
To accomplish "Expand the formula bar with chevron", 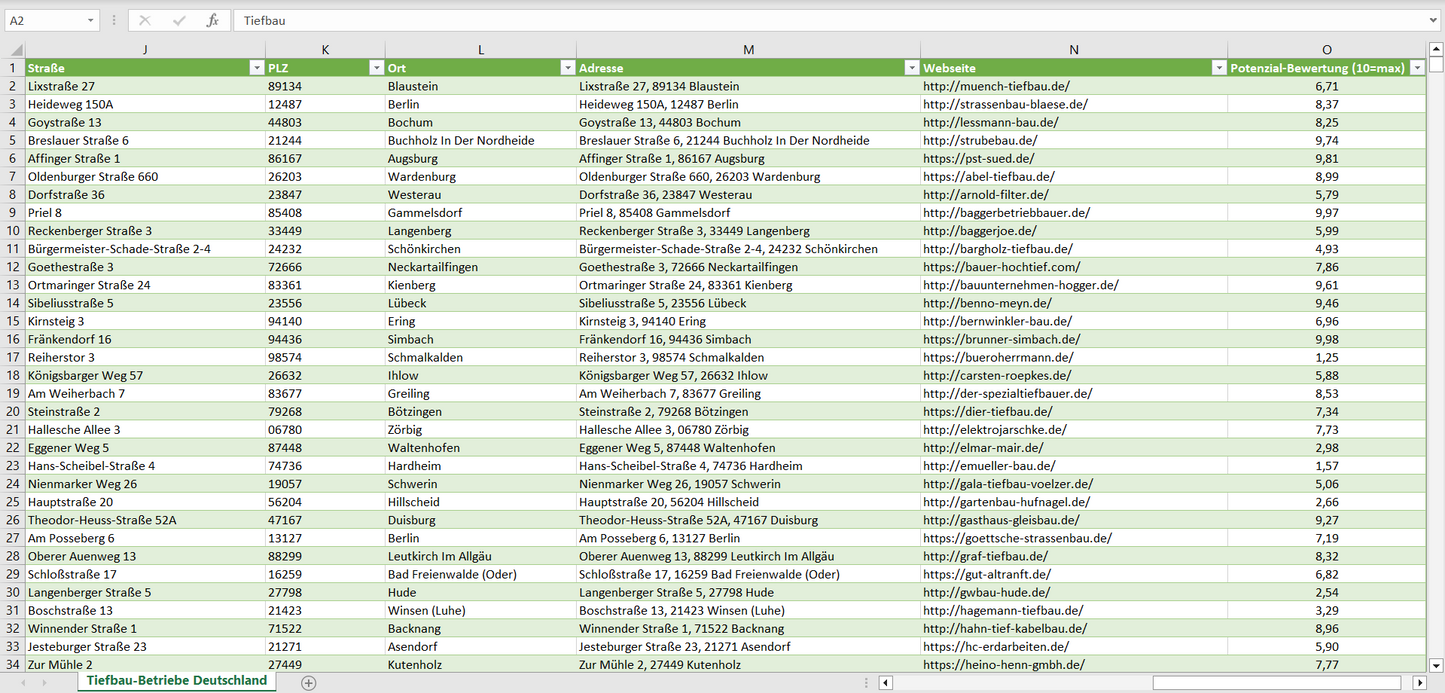I will 1434,20.
